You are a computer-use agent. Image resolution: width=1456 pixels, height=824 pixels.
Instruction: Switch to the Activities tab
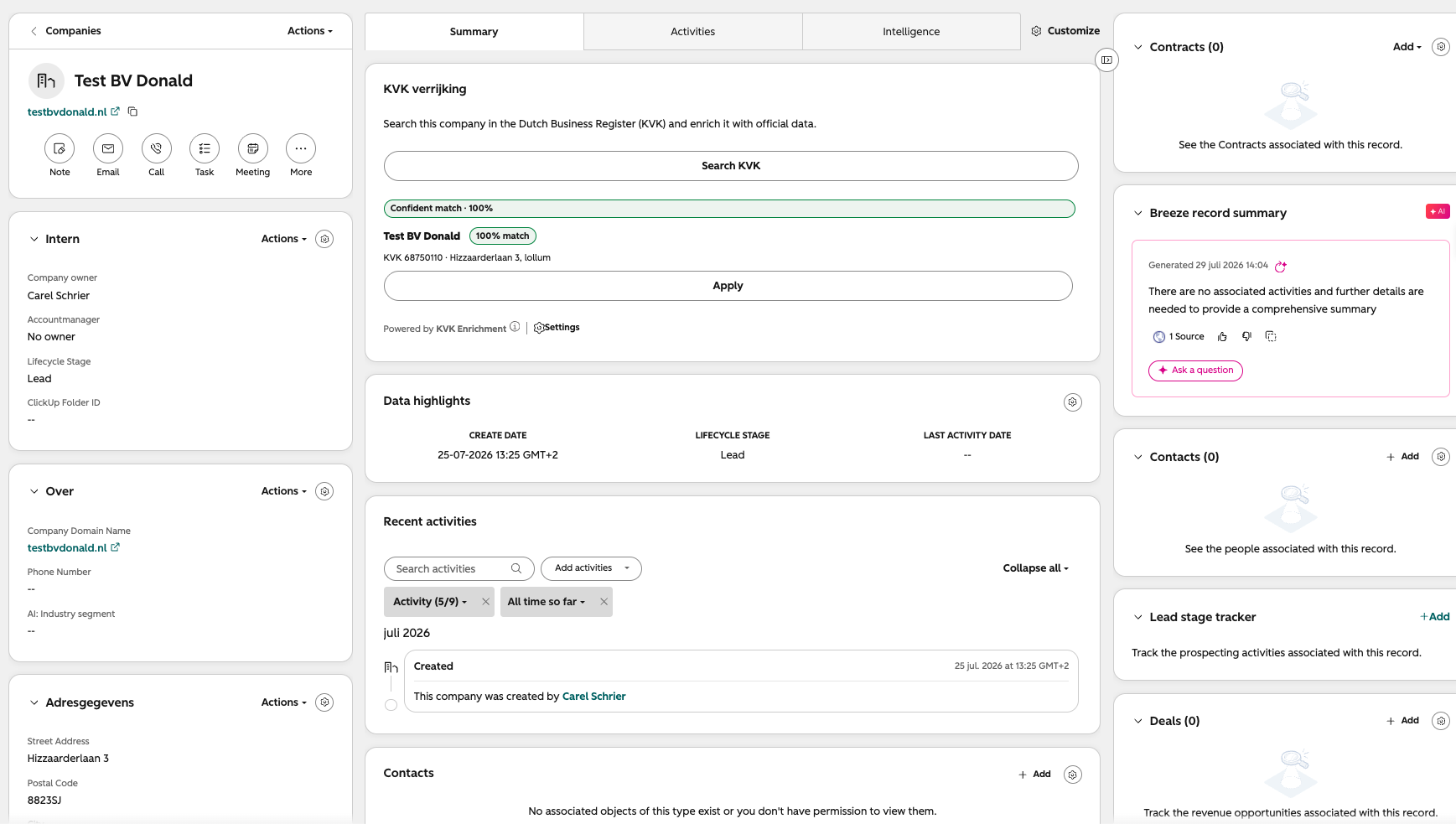click(x=693, y=32)
